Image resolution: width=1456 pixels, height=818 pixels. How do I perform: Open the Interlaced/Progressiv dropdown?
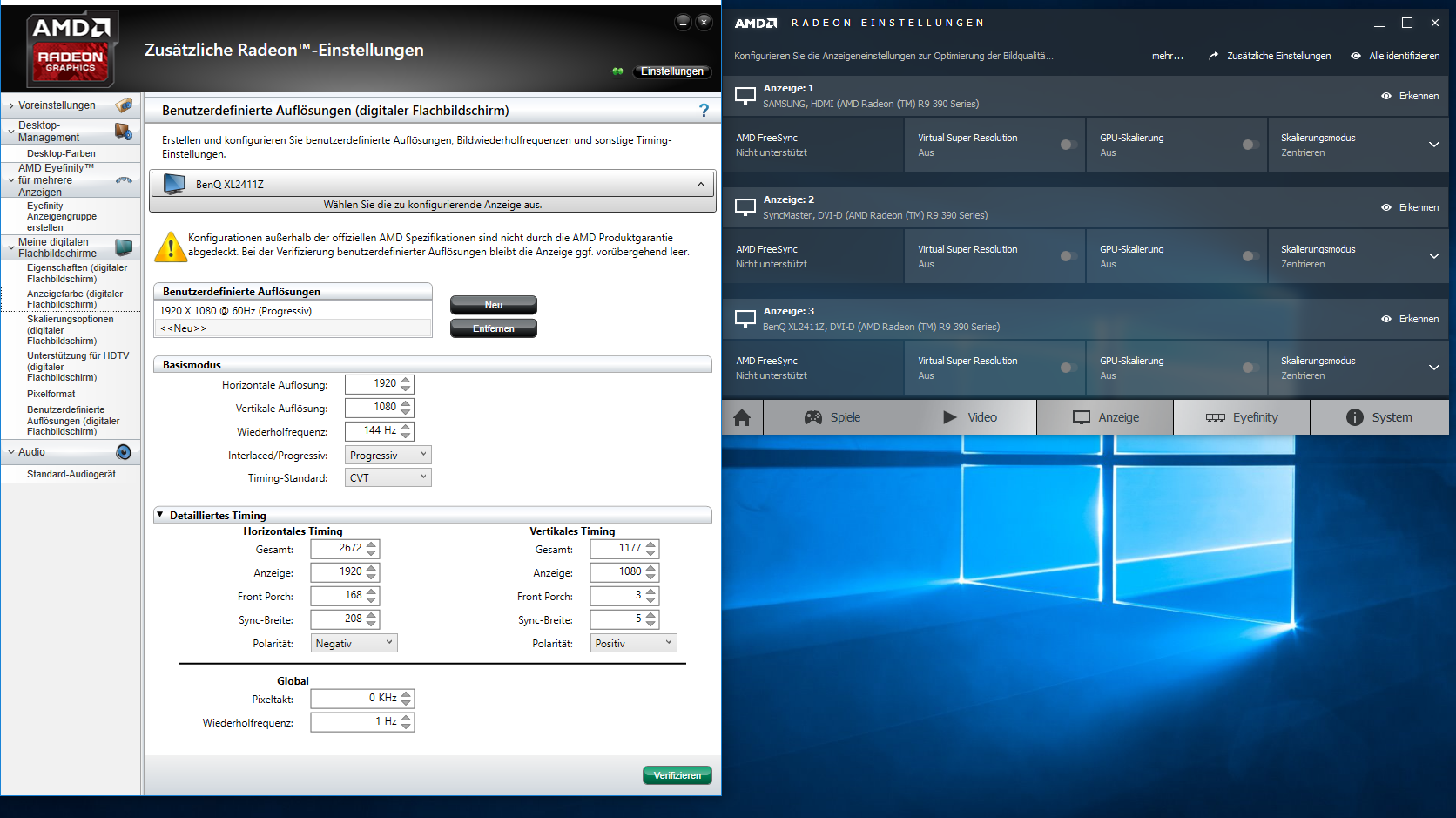click(x=388, y=455)
